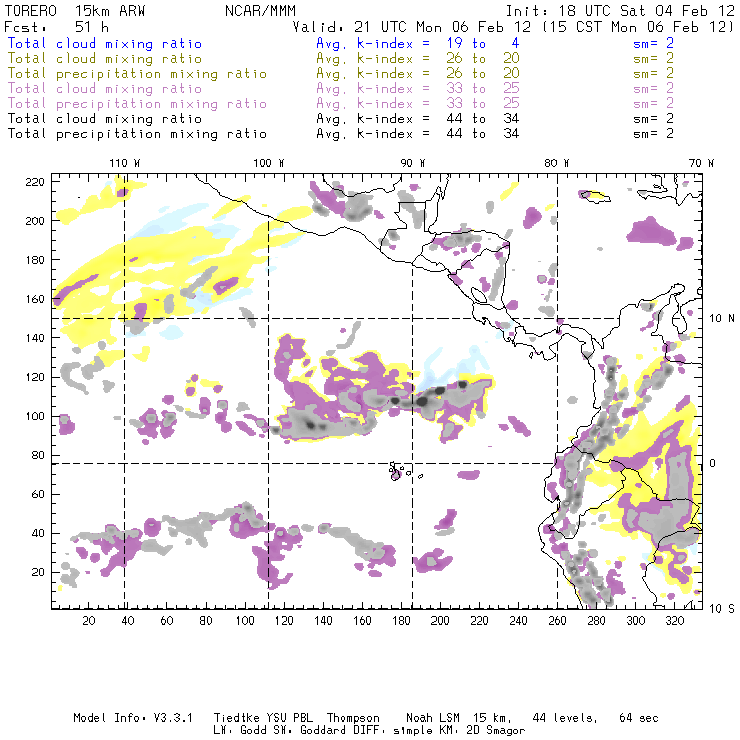740x740 pixels.
Task: Click the 'TORERO 15km ARW' title text
Action: coord(75,10)
